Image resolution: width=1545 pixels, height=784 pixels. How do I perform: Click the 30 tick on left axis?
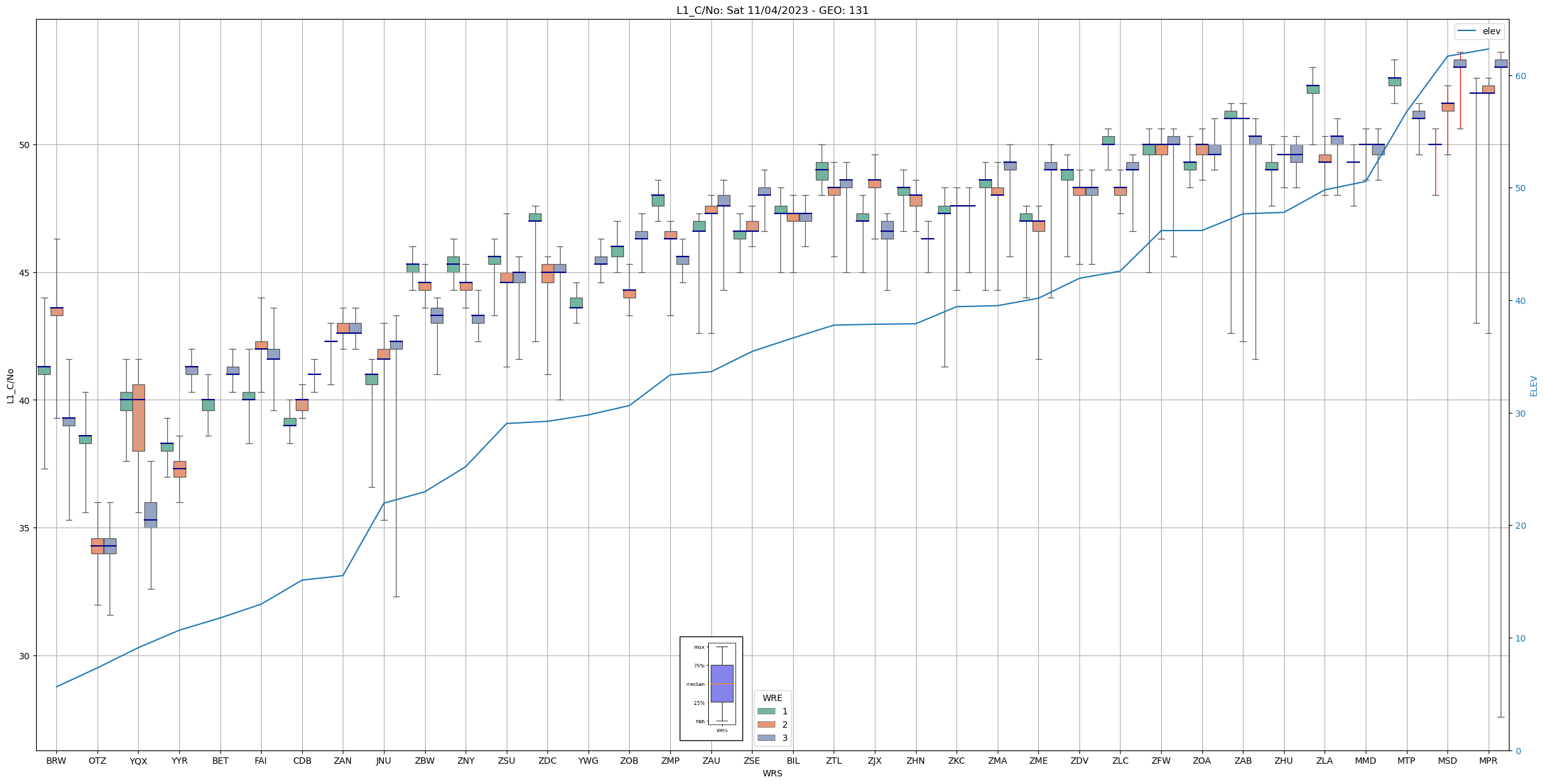point(25,655)
